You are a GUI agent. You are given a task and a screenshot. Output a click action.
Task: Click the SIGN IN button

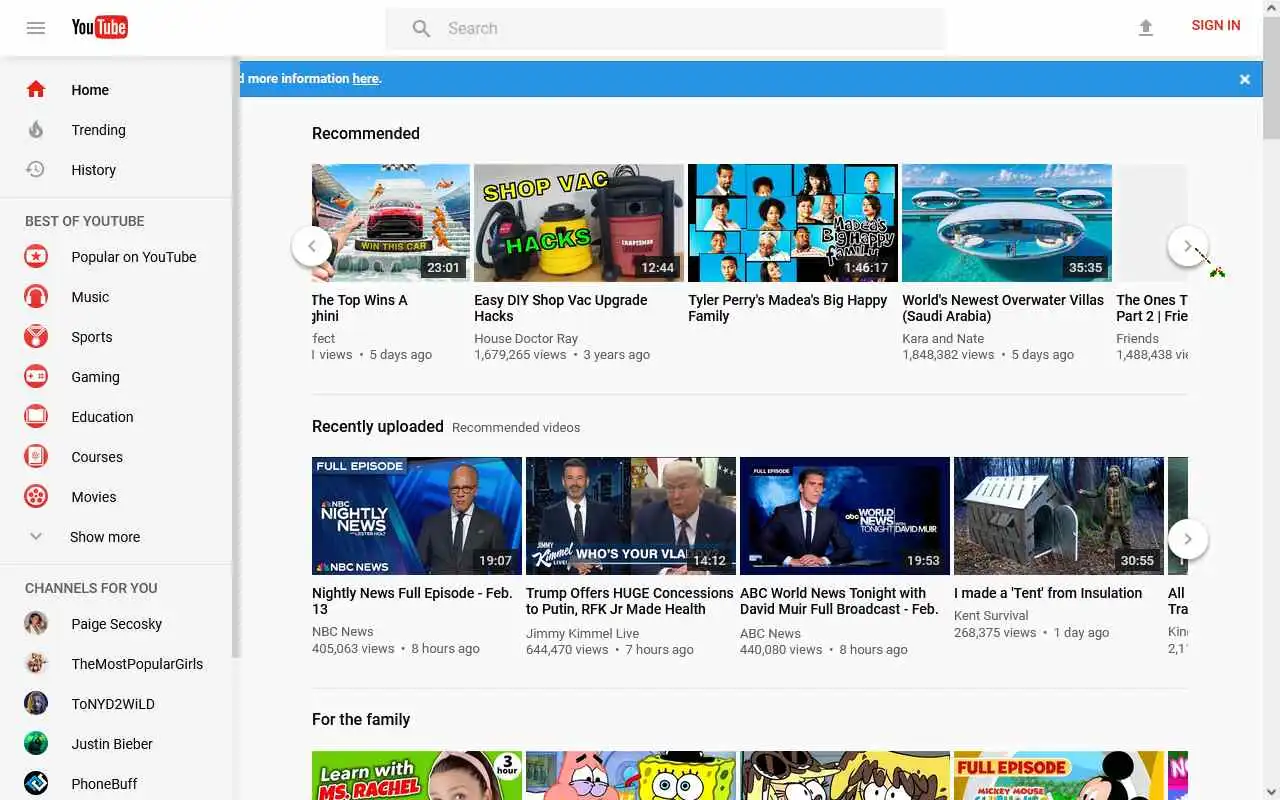tap(1216, 26)
